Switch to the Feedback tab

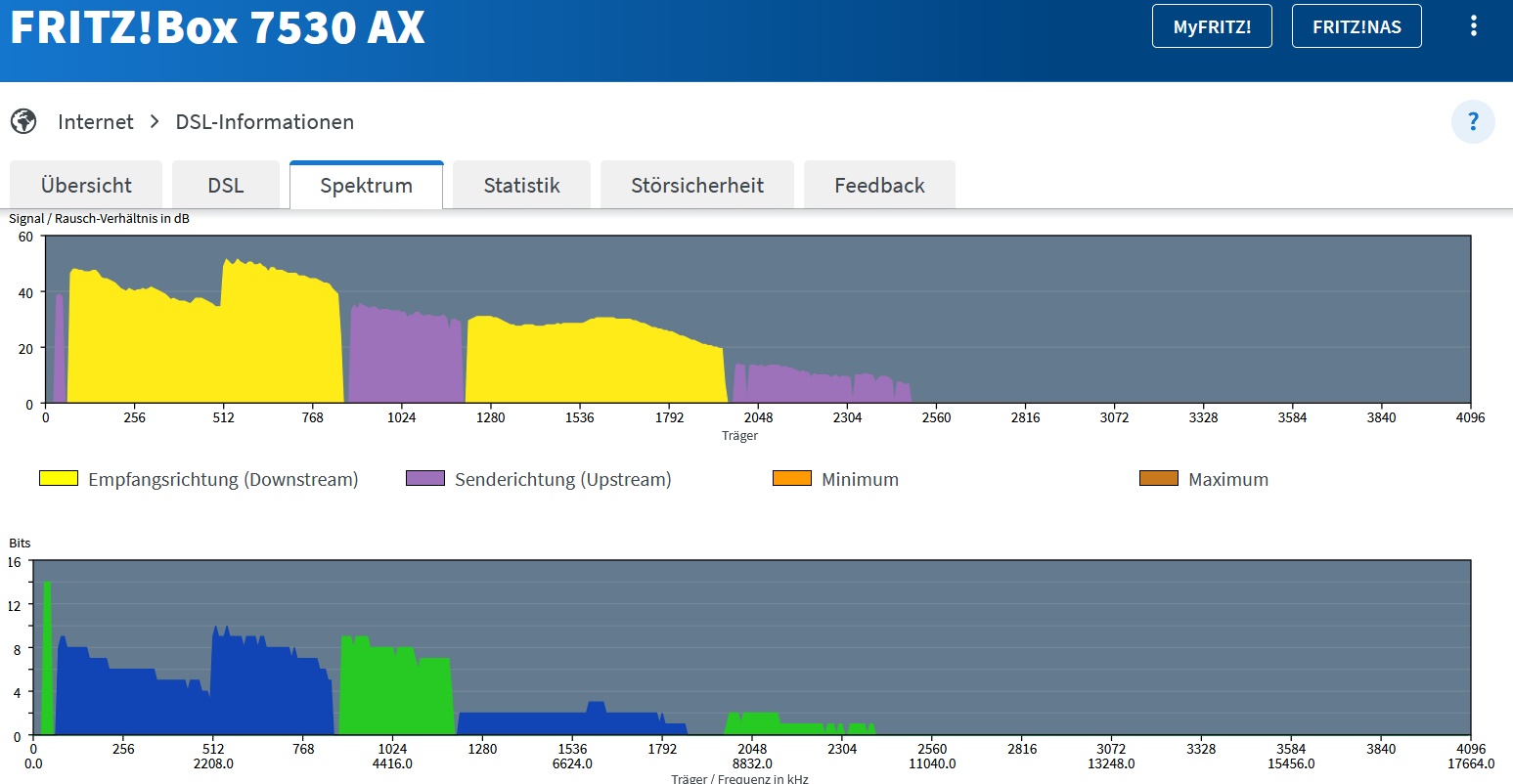pos(879,186)
